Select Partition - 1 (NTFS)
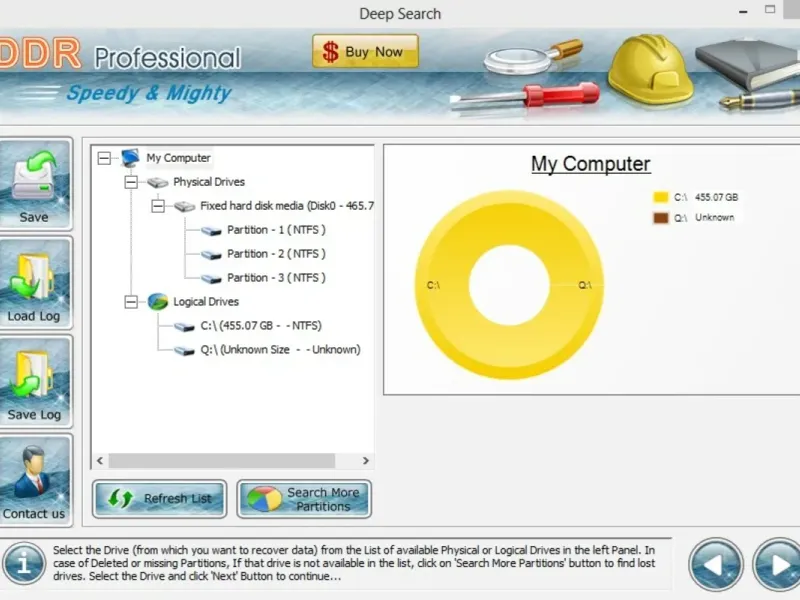Image resolution: width=800 pixels, height=600 pixels. point(277,230)
